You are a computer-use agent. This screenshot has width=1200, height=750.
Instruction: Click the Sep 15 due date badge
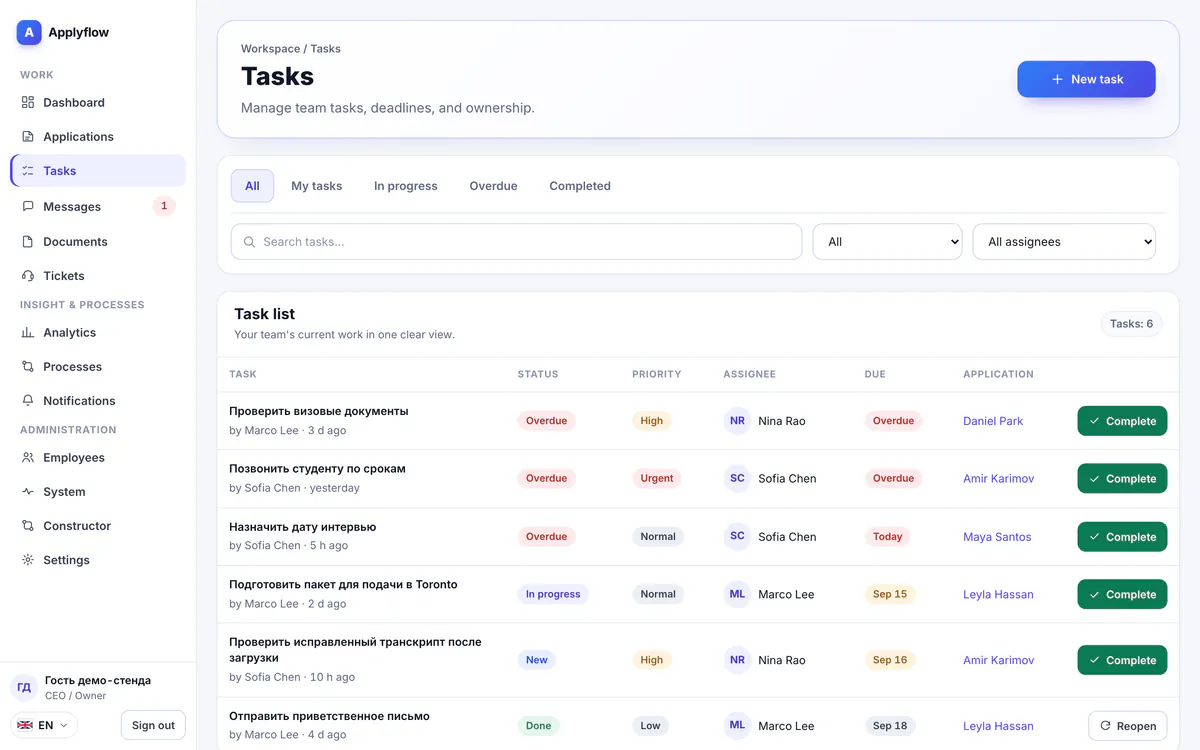(x=890, y=594)
